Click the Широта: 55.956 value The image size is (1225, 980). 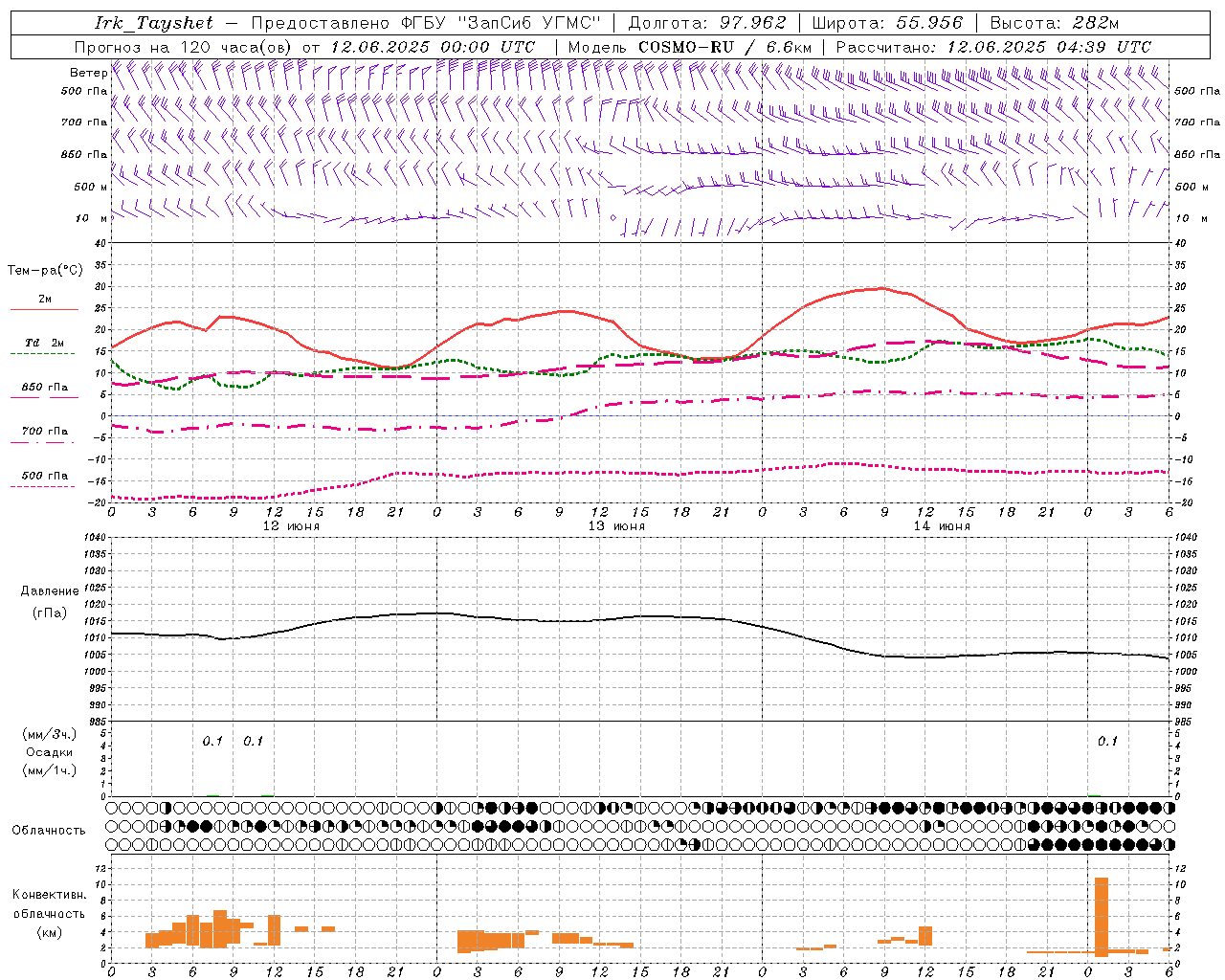tap(887, 23)
